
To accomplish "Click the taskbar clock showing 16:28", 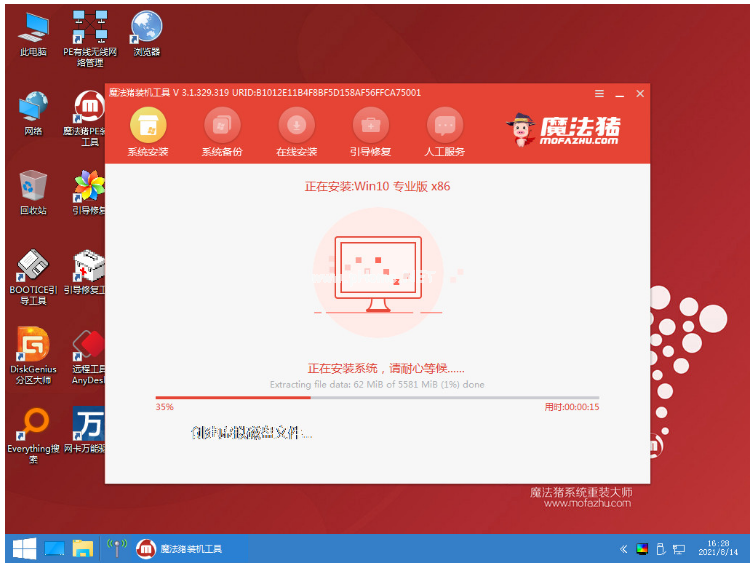I will point(716,549).
